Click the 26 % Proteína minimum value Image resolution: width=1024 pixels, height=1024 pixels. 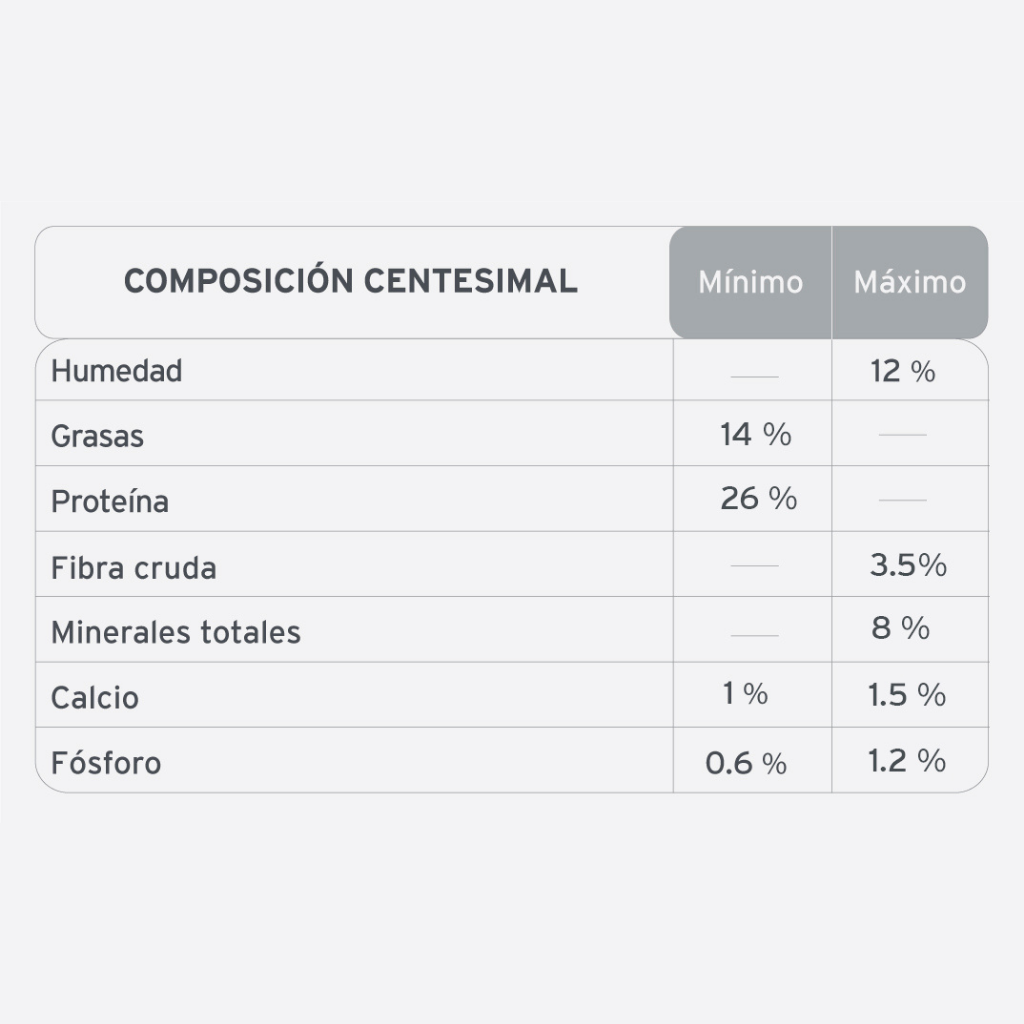(x=758, y=498)
